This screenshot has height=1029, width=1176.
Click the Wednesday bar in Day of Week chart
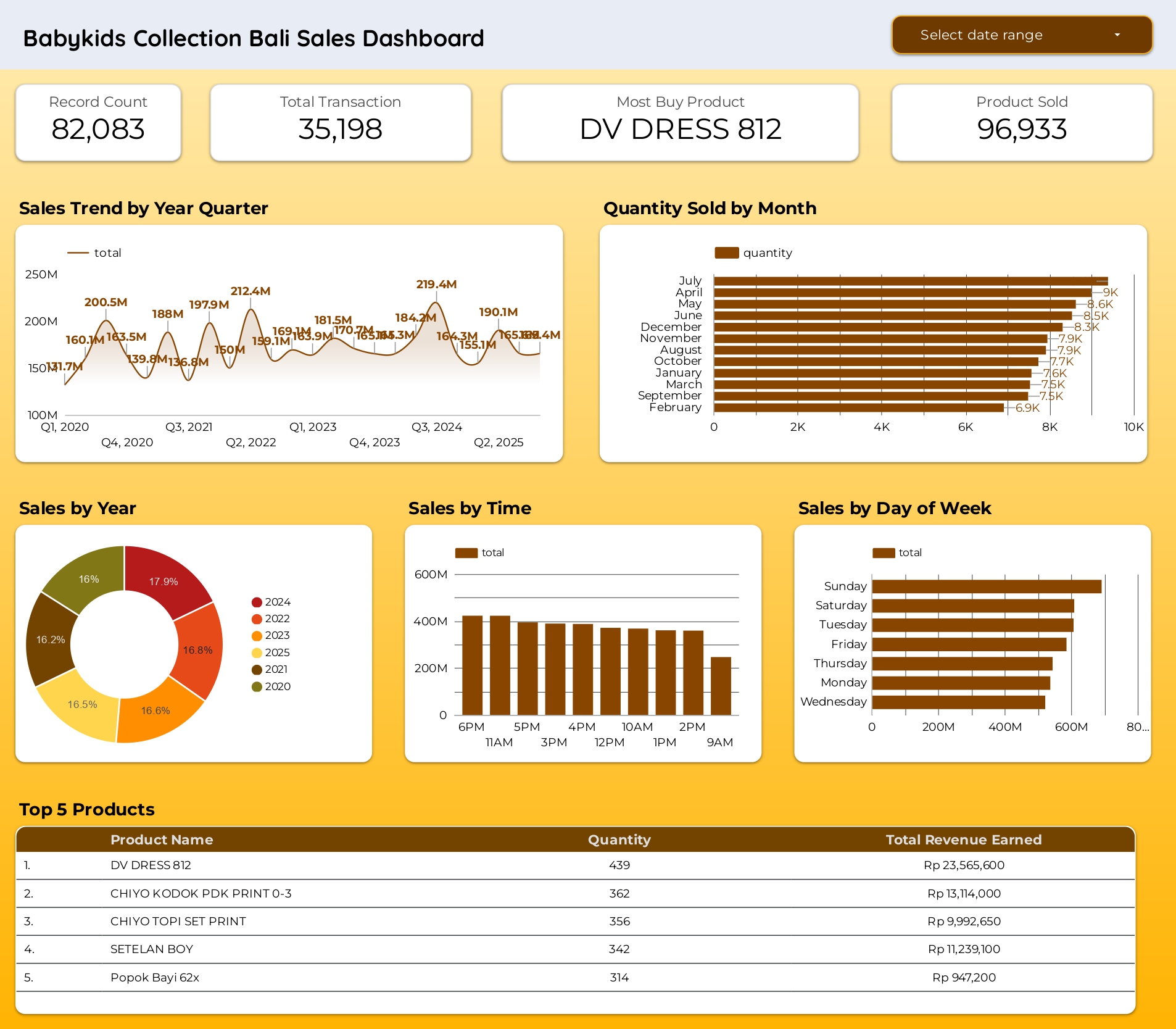tap(958, 702)
